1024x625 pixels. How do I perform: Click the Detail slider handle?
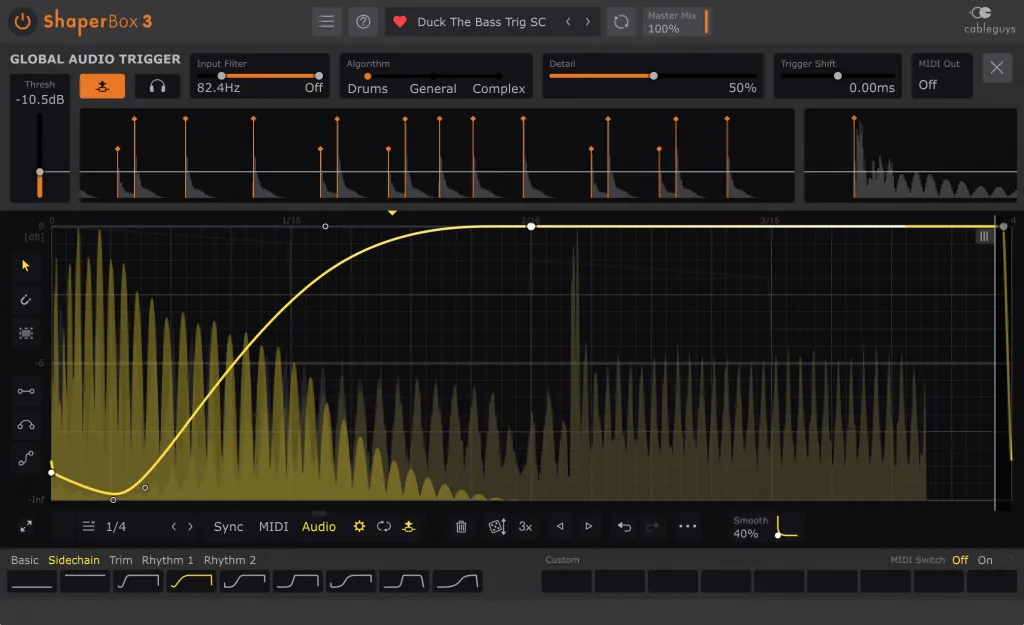coord(654,75)
